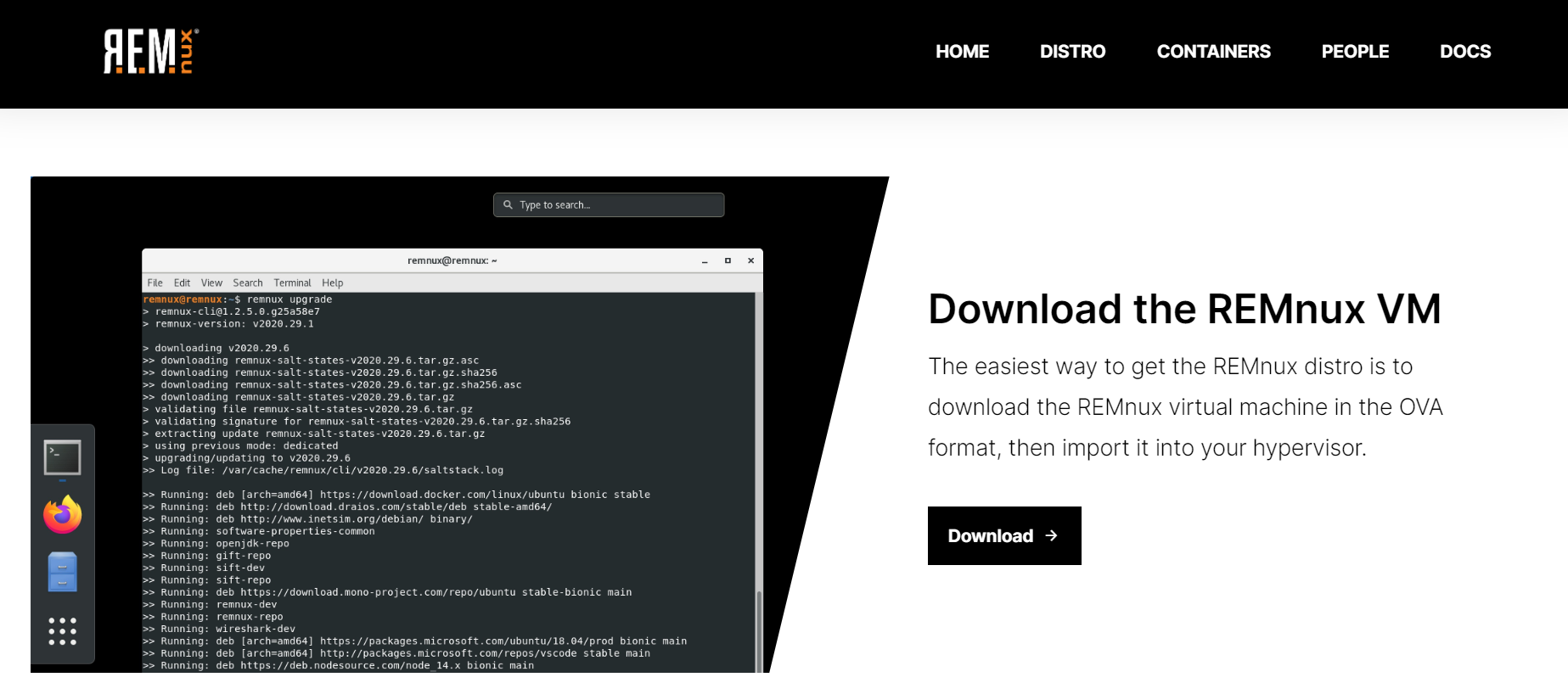Open the Help menu in the terminal
1568x694 pixels.
[x=333, y=283]
